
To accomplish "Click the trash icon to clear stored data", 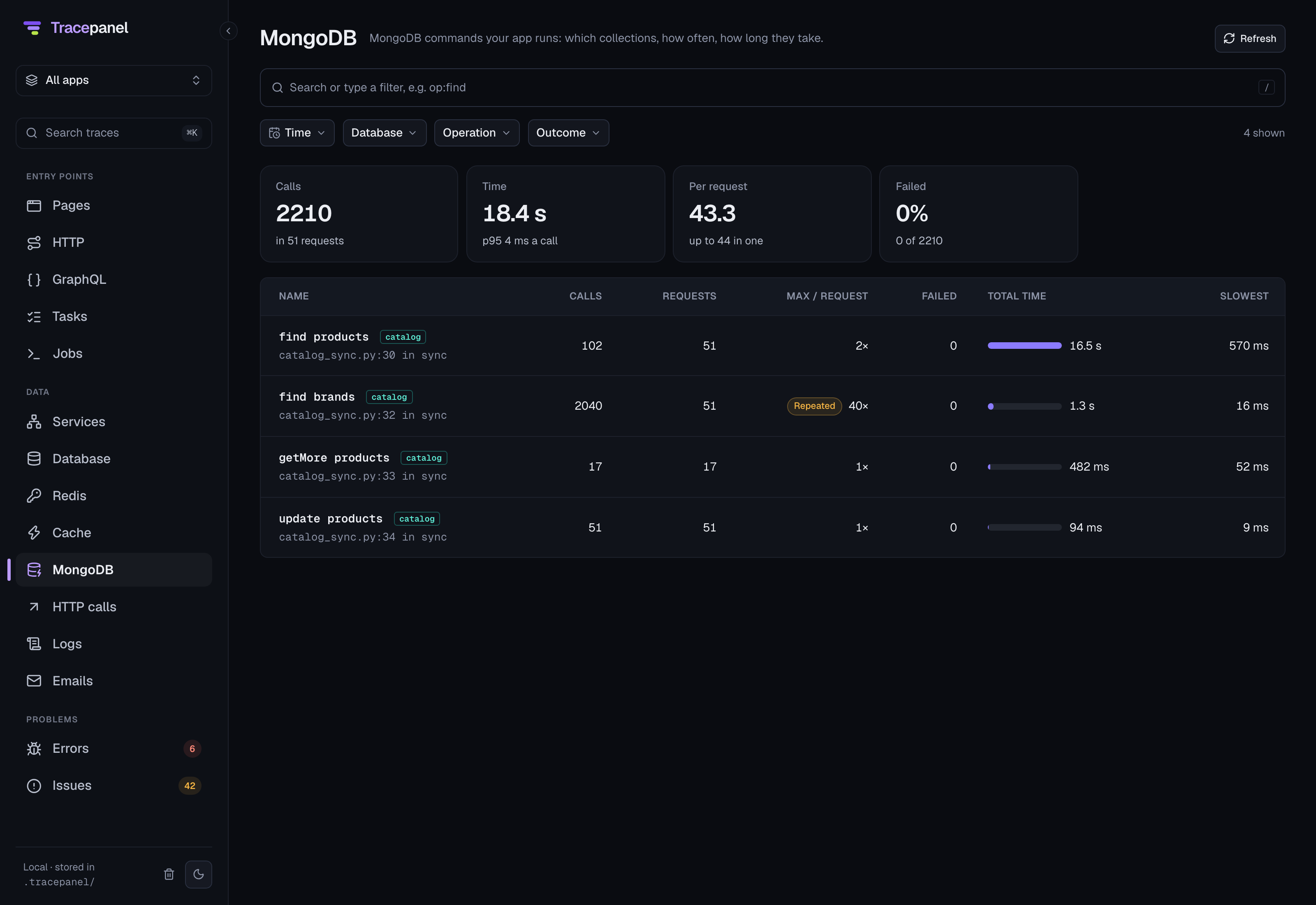I will [169, 875].
